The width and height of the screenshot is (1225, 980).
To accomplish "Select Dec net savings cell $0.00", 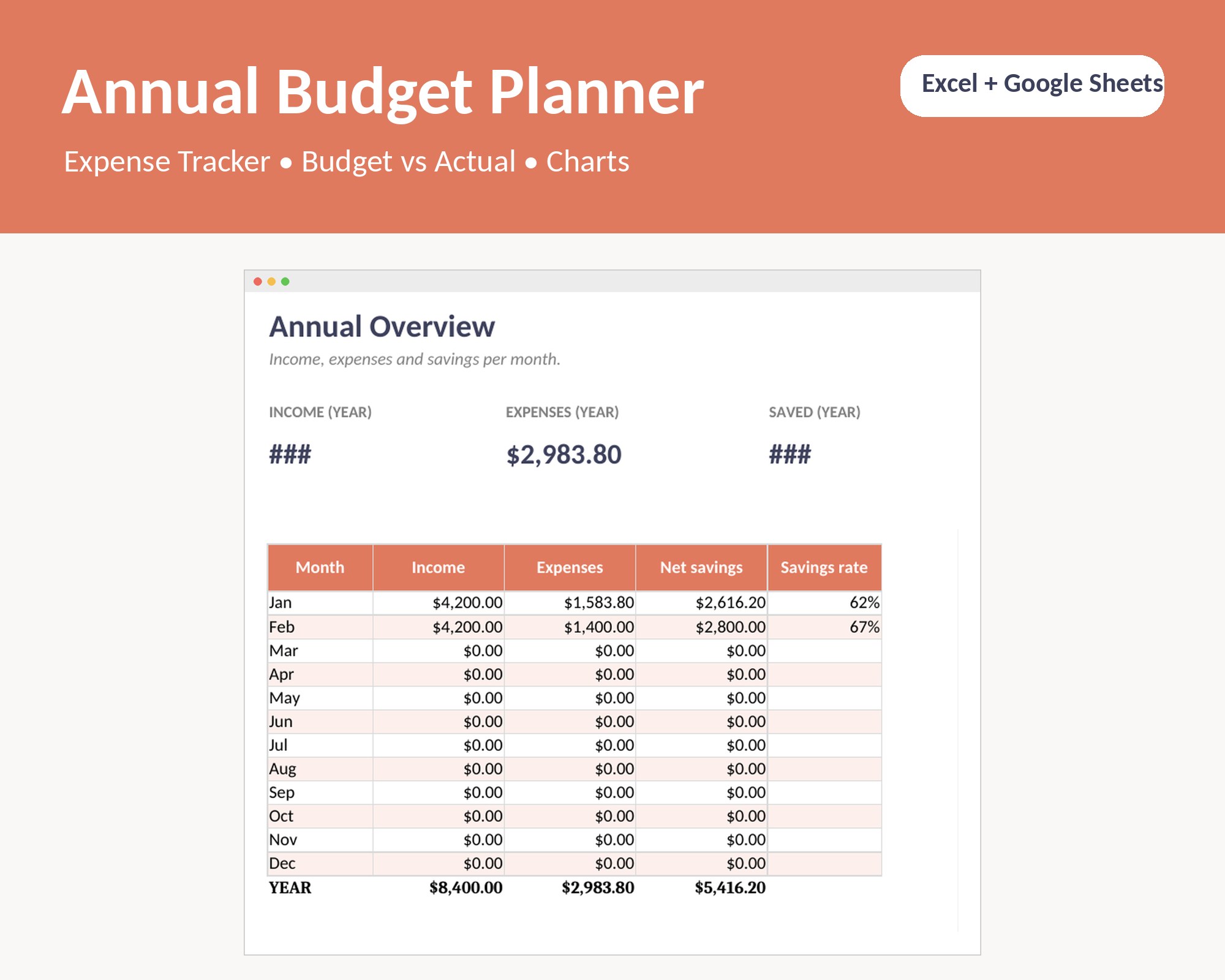I will (x=702, y=864).
